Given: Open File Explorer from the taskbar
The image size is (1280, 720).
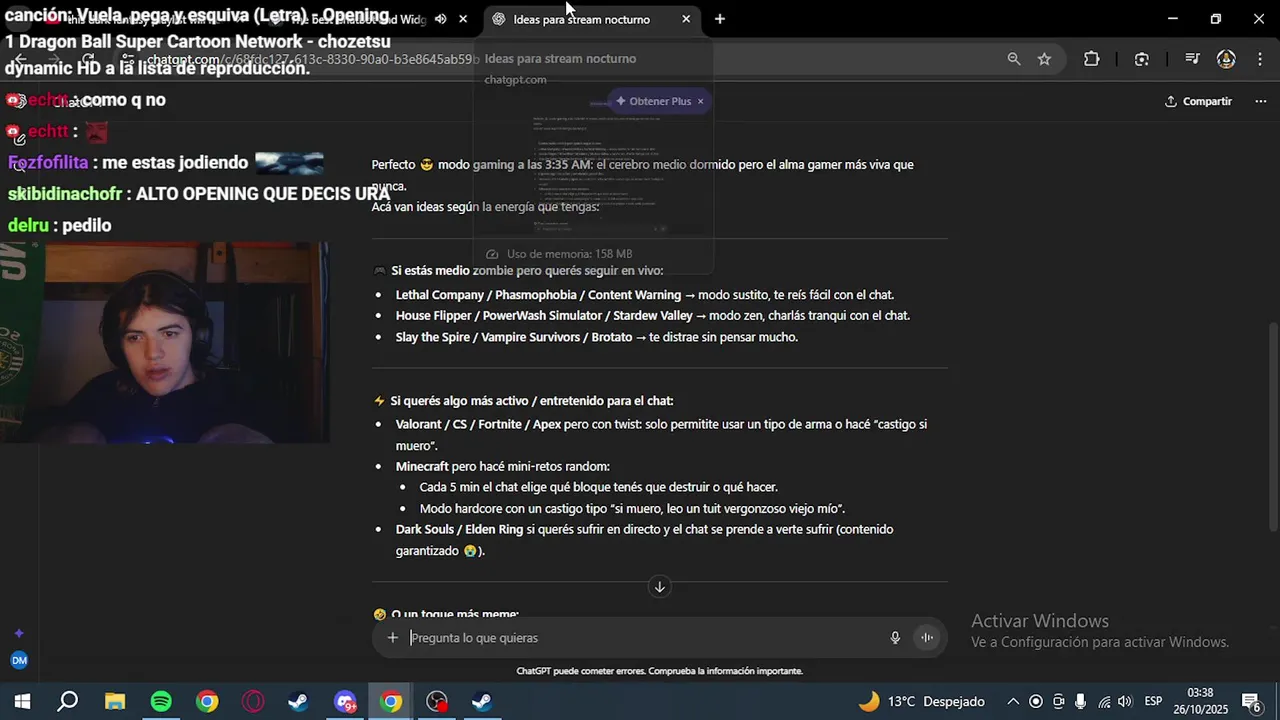Looking at the screenshot, I should 115,701.
